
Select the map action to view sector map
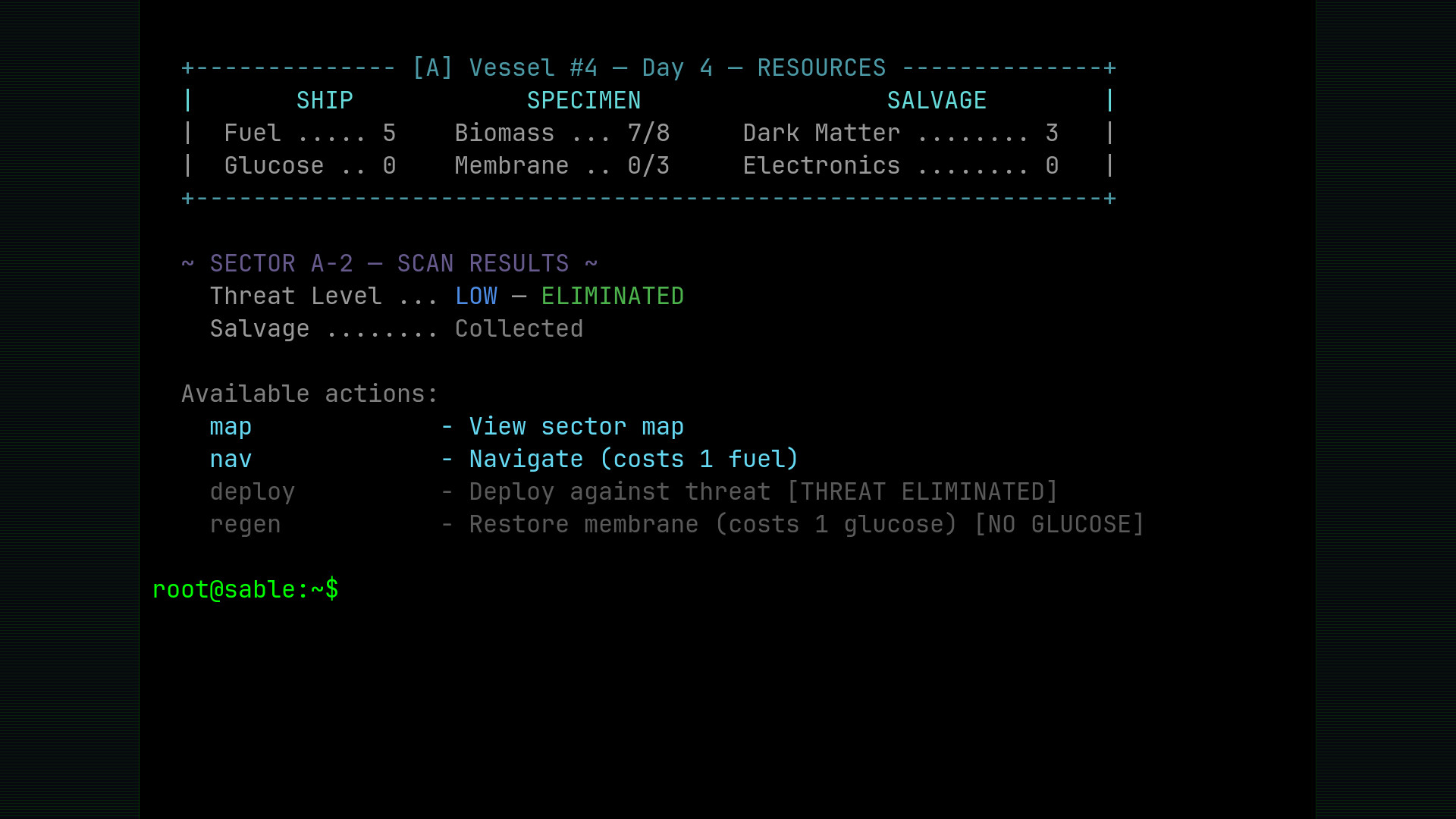point(230,426)
